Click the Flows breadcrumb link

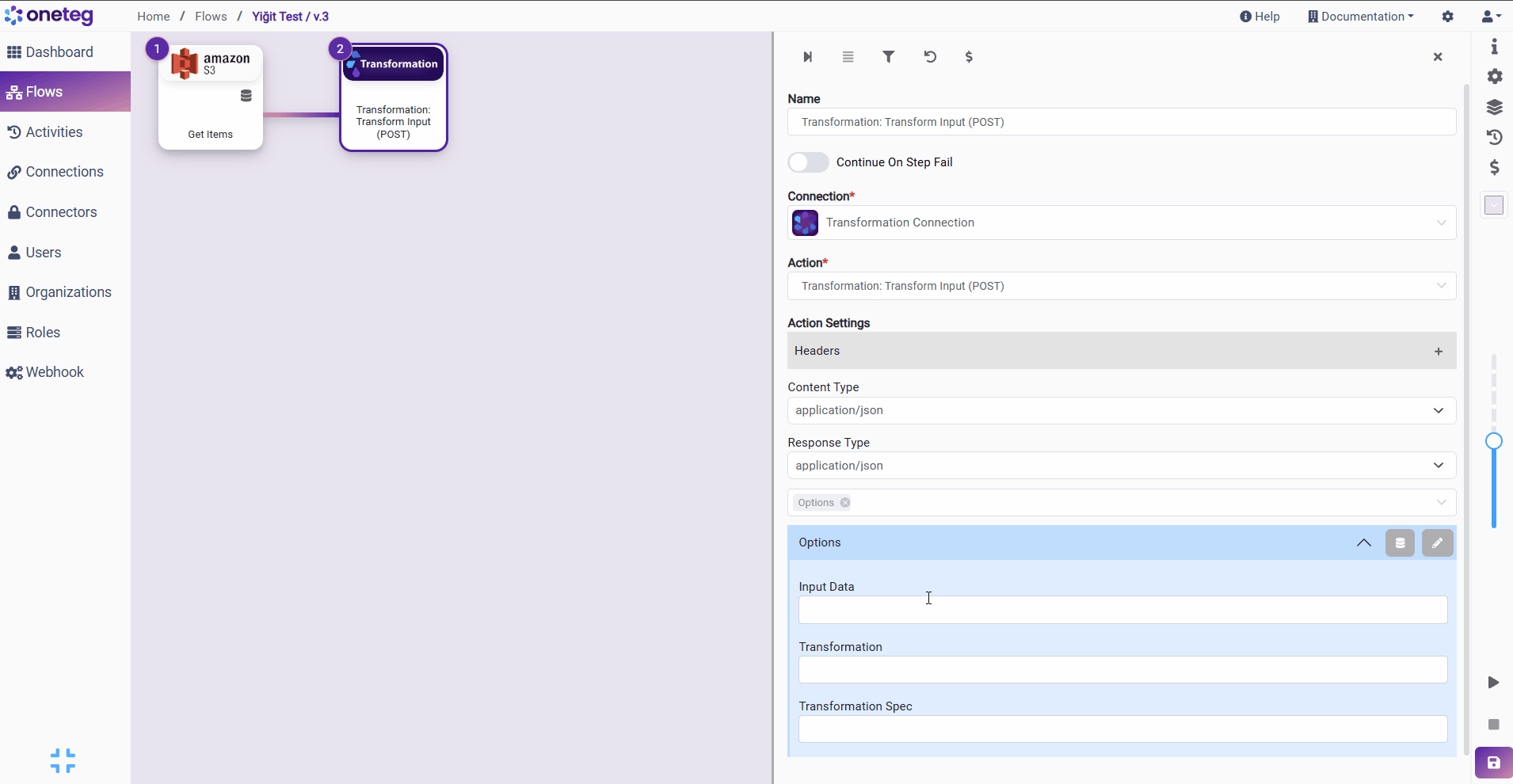pyautogui.click(x=211, y=17)
